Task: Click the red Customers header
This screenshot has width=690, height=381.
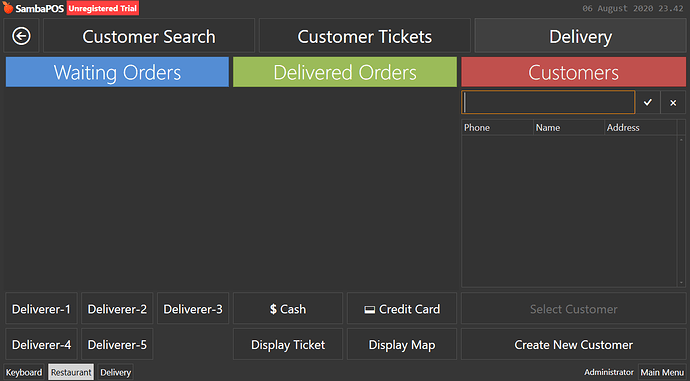Action: pyautogui.click(x=573, y=72)
